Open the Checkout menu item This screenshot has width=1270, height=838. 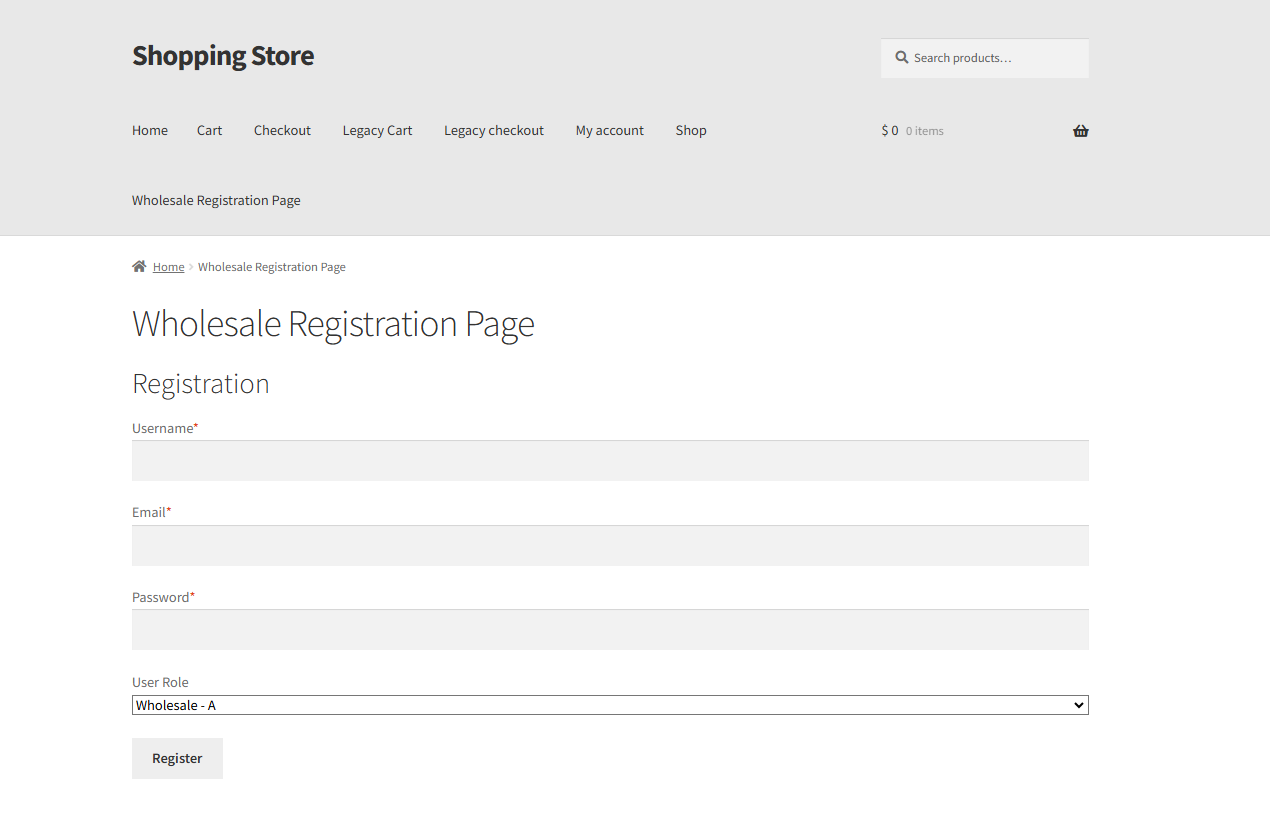point(282,130)
